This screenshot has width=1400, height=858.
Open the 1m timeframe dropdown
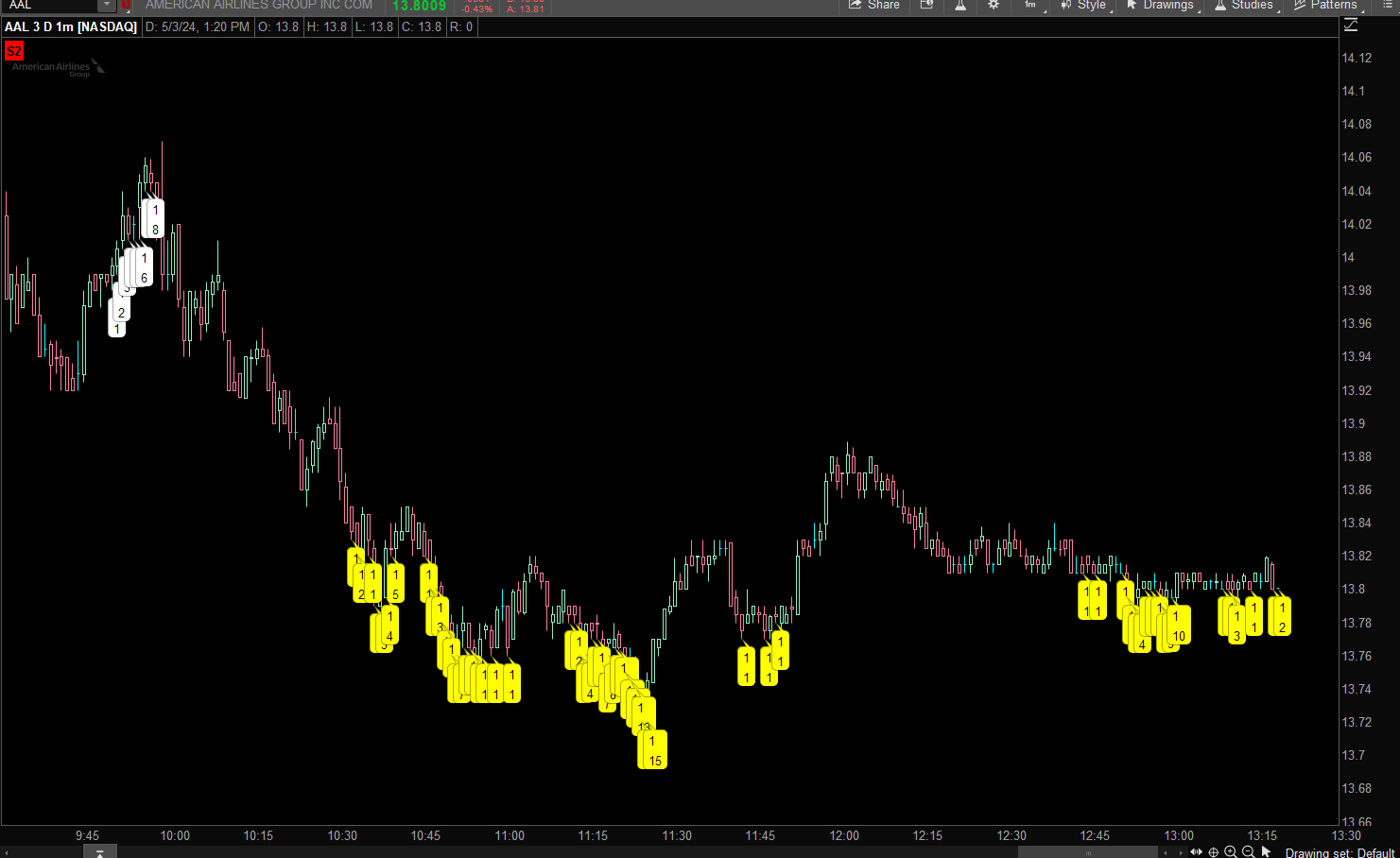tap(1031, 5)
